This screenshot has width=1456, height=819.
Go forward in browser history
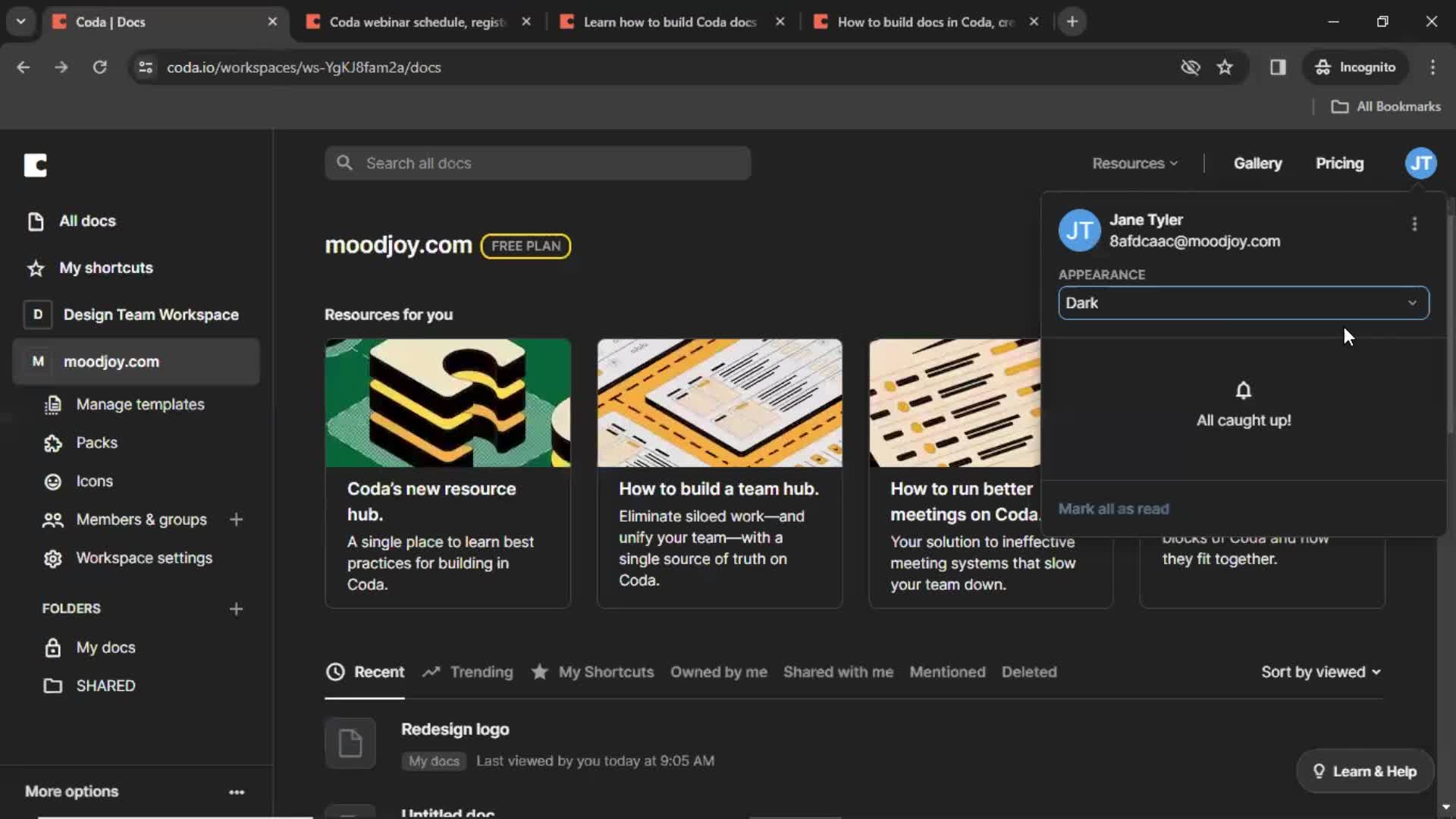pyautogui.click(x=61, y=67)
